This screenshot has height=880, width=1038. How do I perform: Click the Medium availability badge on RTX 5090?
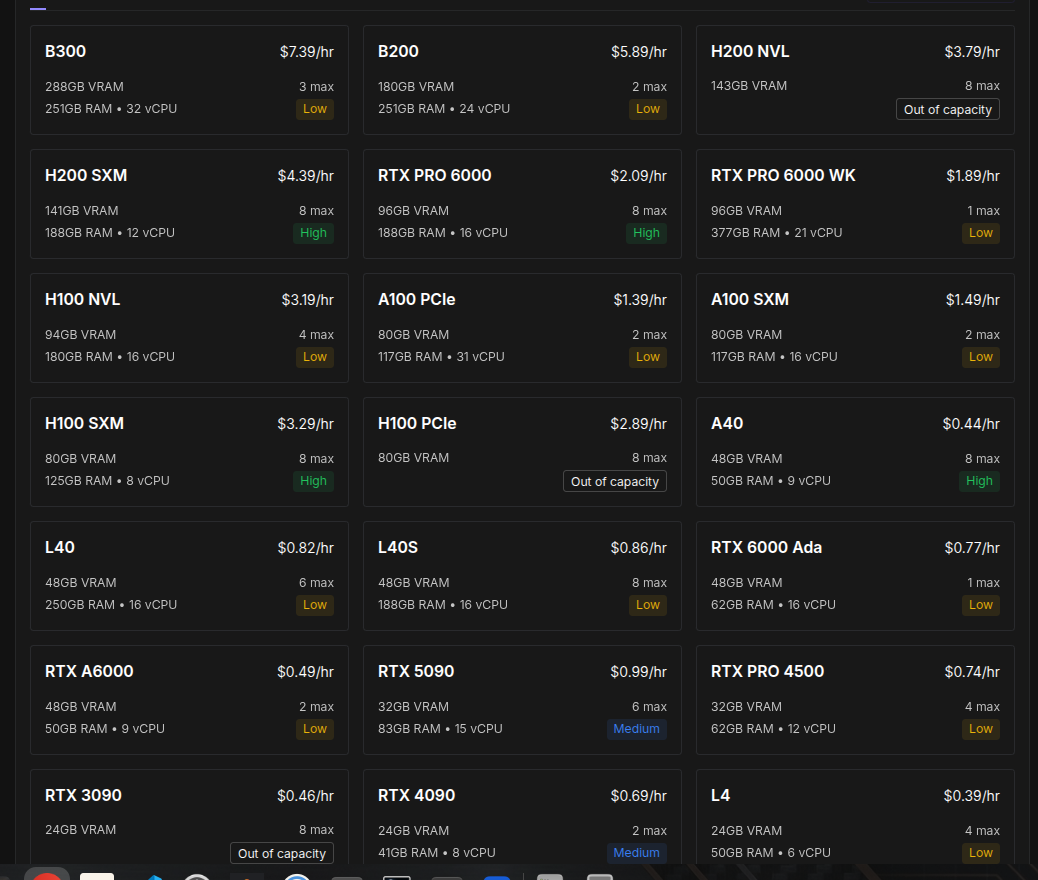(x=636, y=729)
